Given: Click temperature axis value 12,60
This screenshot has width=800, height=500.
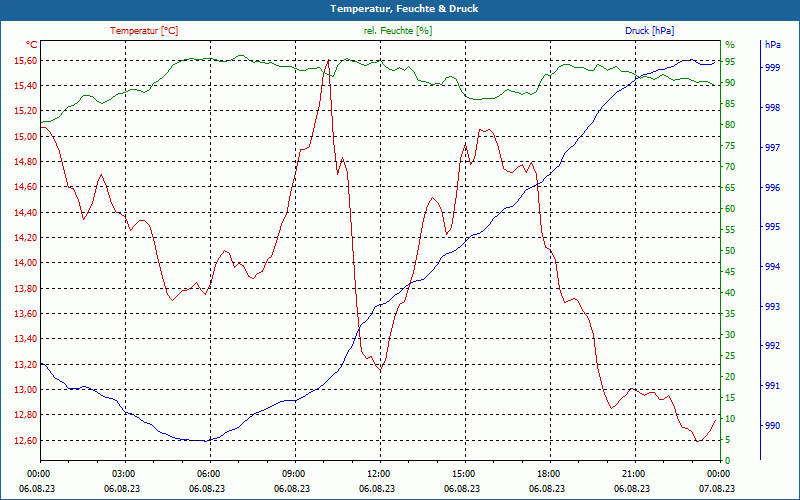Looking at the screenshot, I should 26,440.
